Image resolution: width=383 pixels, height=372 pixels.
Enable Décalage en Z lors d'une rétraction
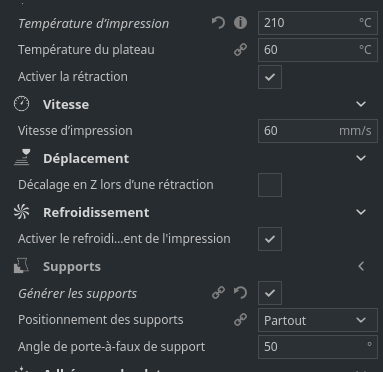(270, 185)
